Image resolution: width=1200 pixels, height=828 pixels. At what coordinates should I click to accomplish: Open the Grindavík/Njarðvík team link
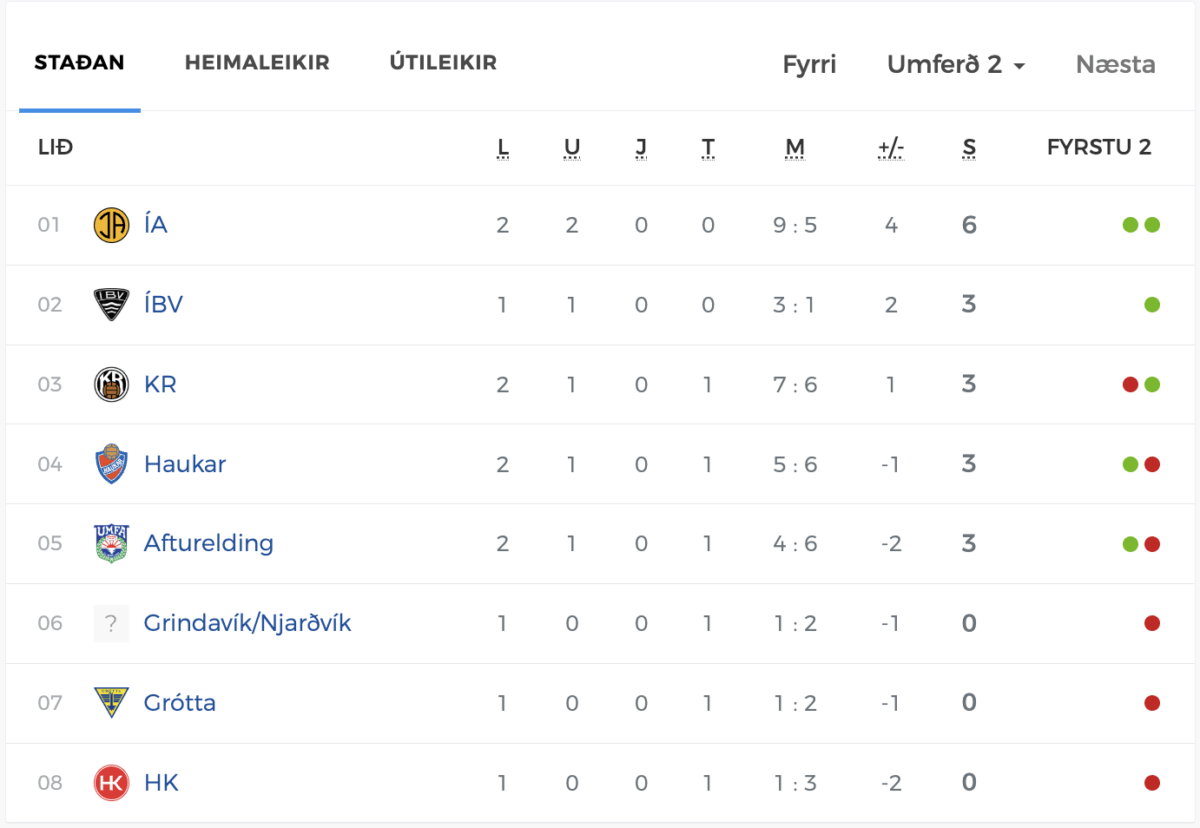coord(247,623)
